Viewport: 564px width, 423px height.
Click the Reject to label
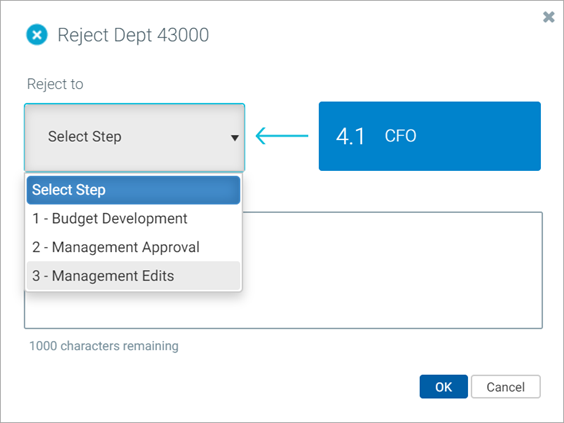(55, 84)
